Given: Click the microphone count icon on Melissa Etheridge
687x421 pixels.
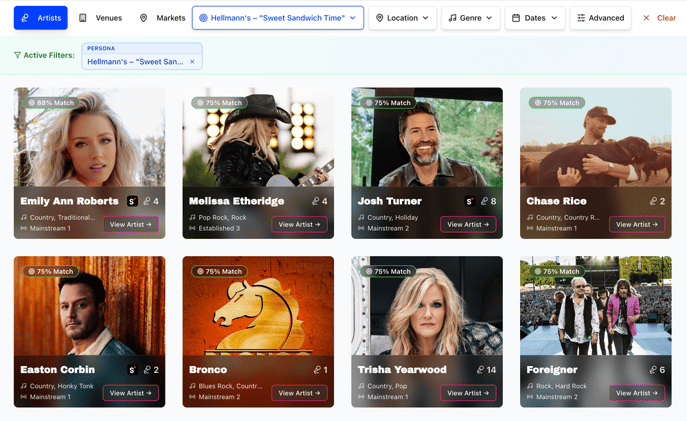Looking at the screenshot, I should tap(315, 201).
